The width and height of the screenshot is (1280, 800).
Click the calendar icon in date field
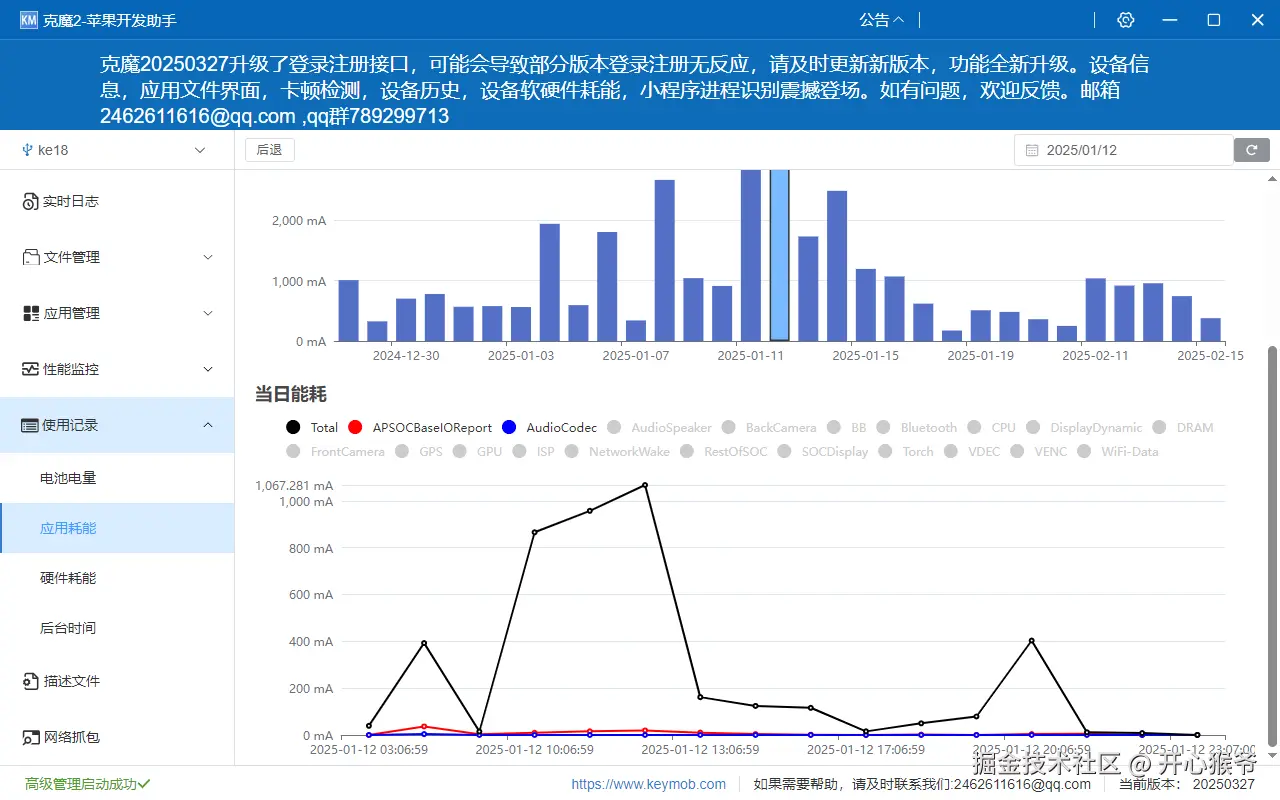point(1032,150)
